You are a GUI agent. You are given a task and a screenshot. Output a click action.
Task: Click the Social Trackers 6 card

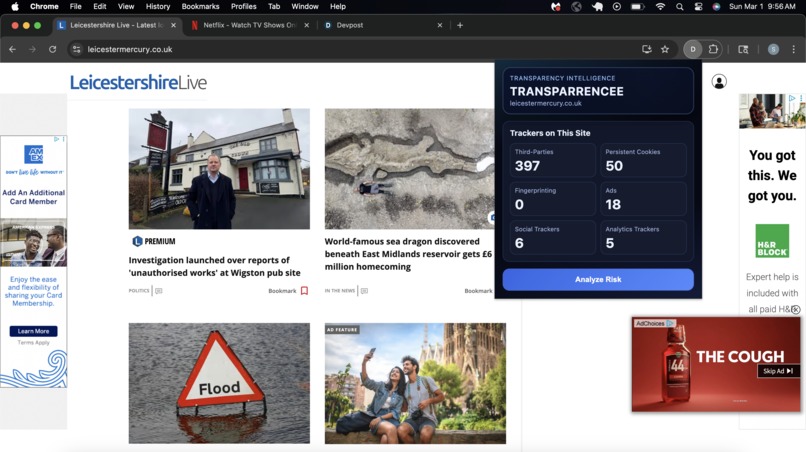coord(553,237)
